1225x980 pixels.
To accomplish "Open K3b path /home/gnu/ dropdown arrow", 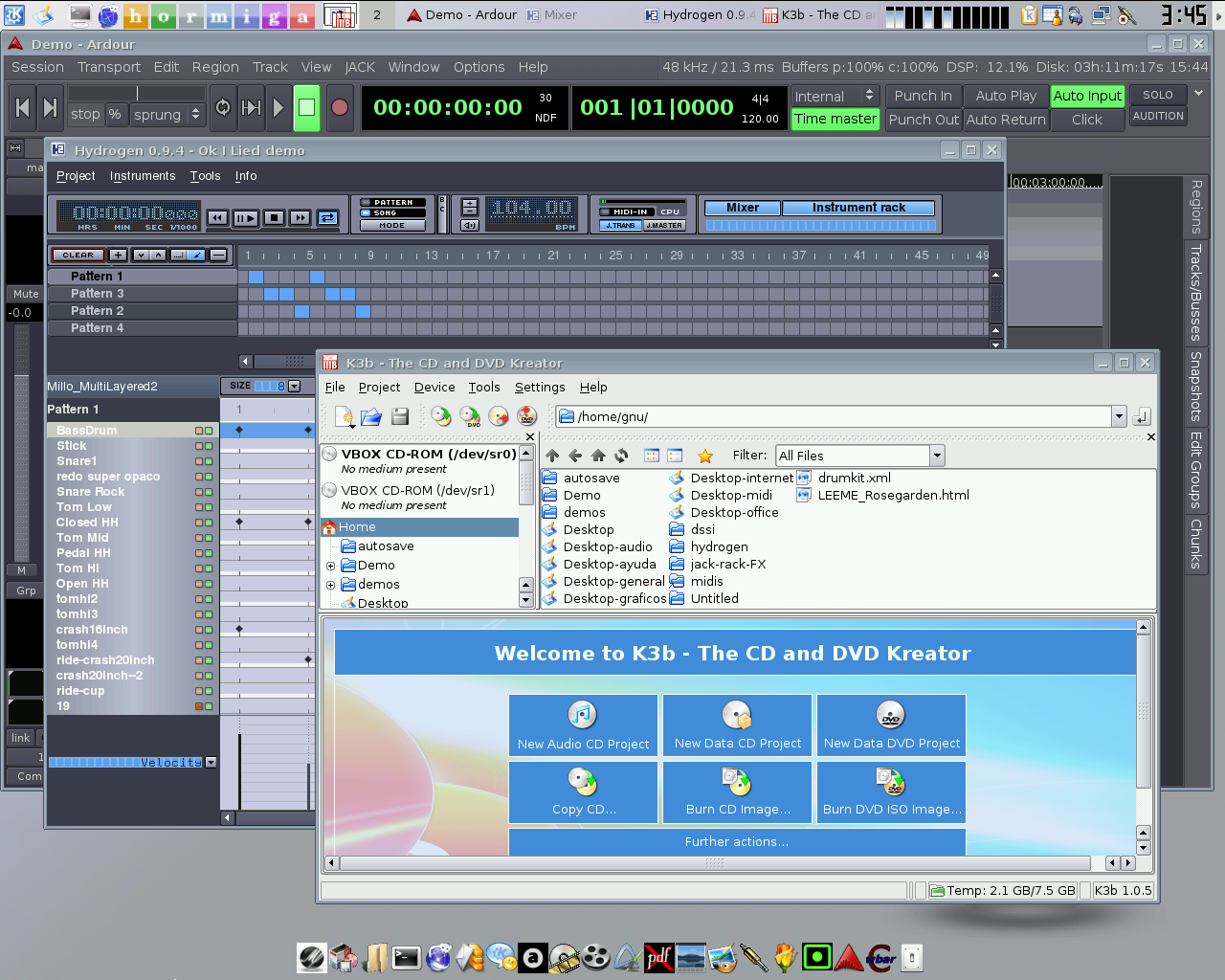I will [1119, 416].
